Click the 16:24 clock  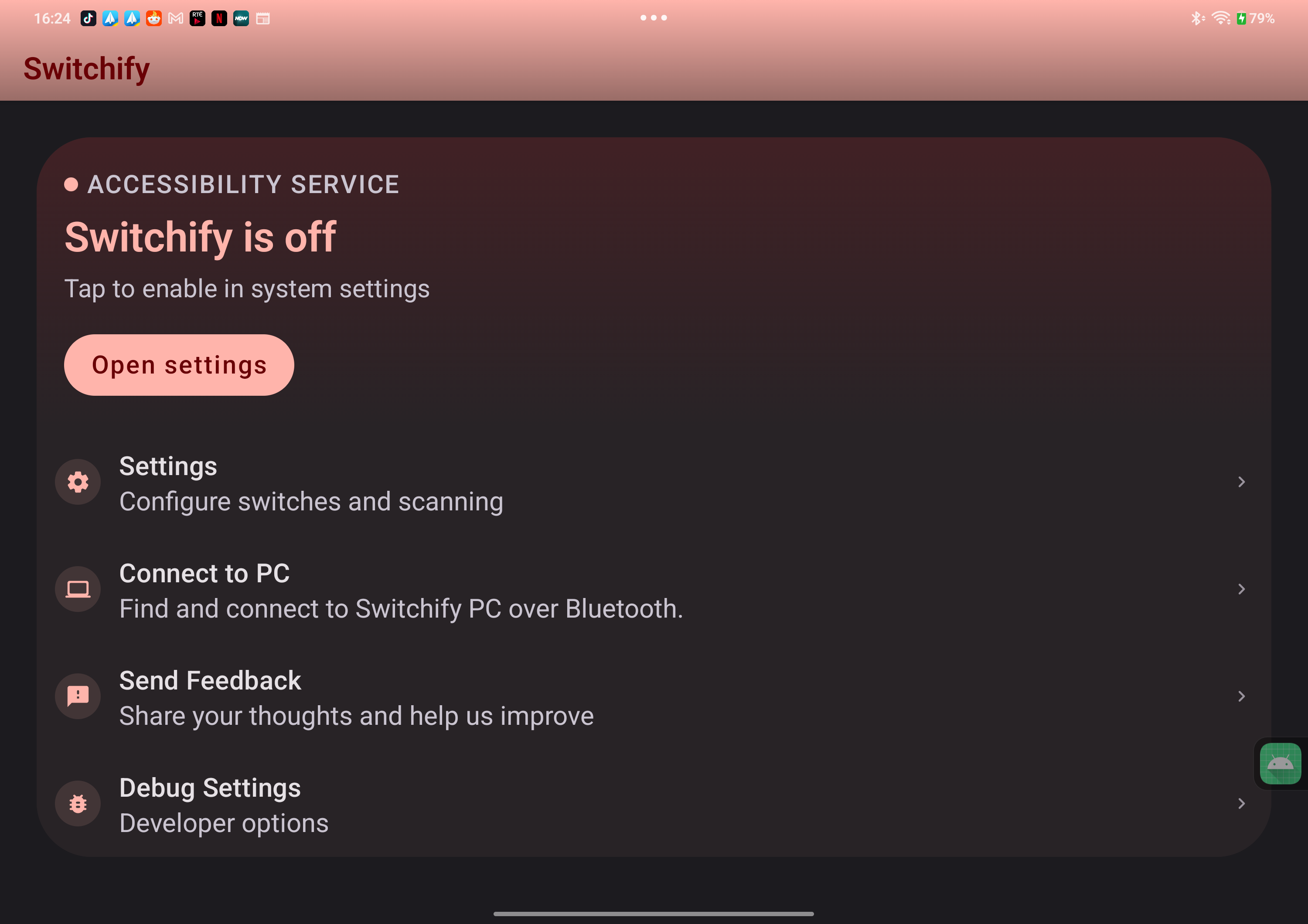(52, 18)
